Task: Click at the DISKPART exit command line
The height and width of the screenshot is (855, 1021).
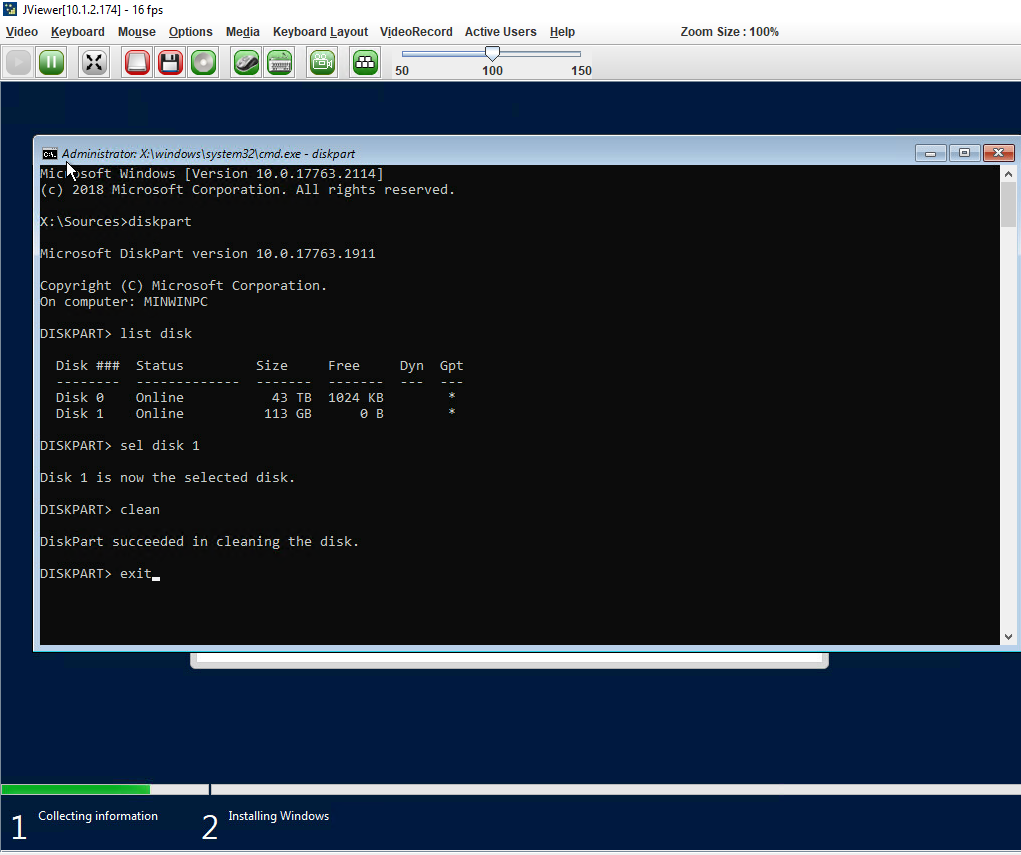Action: point(135,574)
